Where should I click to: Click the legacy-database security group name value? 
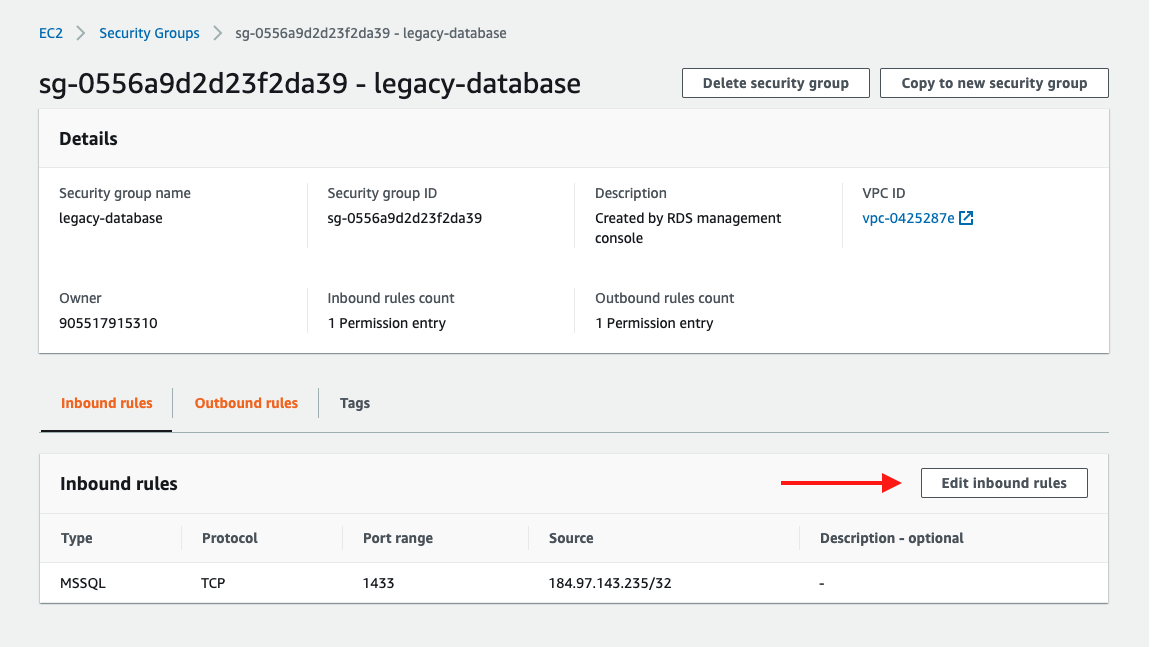111,218
